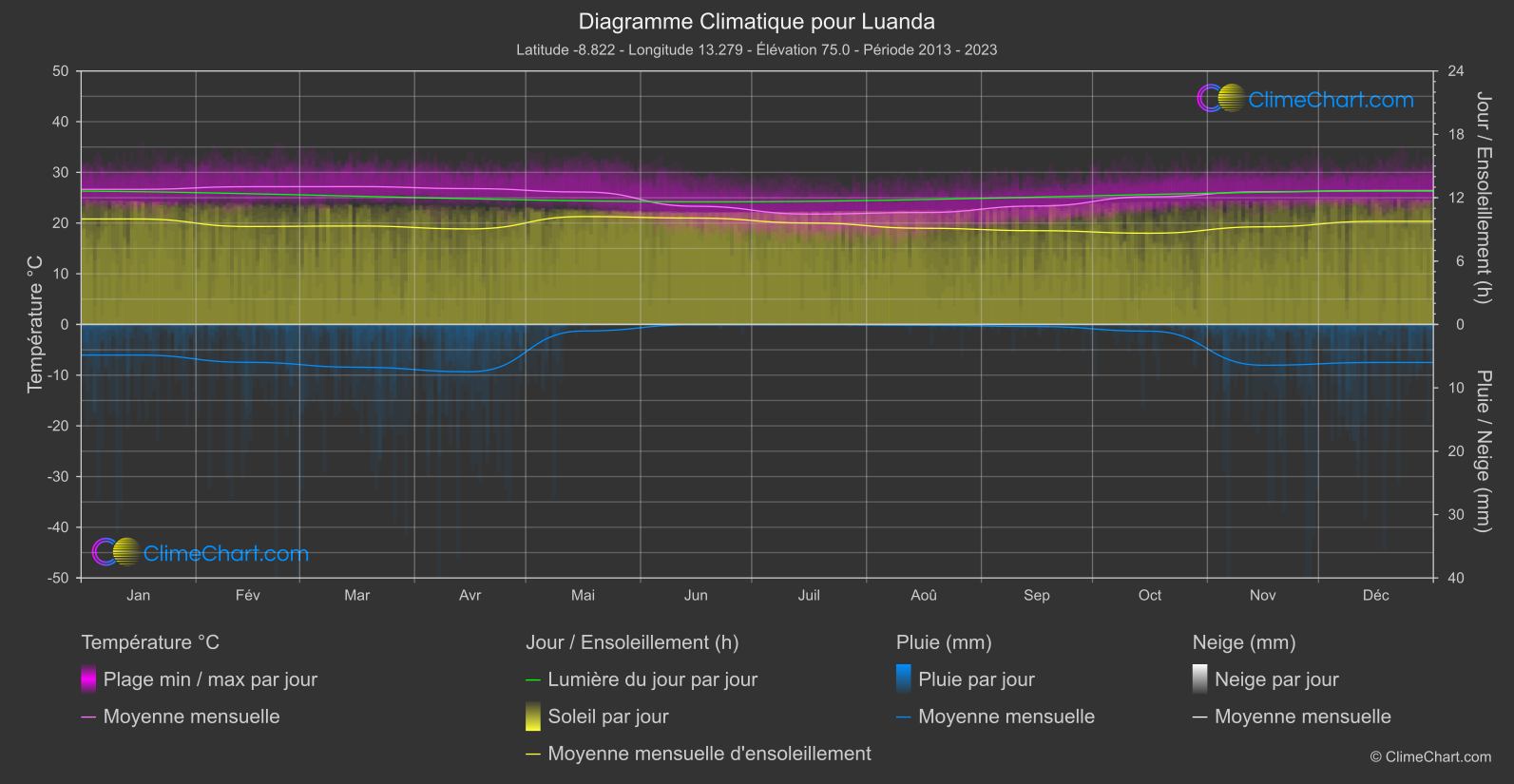The image size is (1514, 784).
Task: Select the 'Juil' month label on the axis
Action: coord(809,595)
